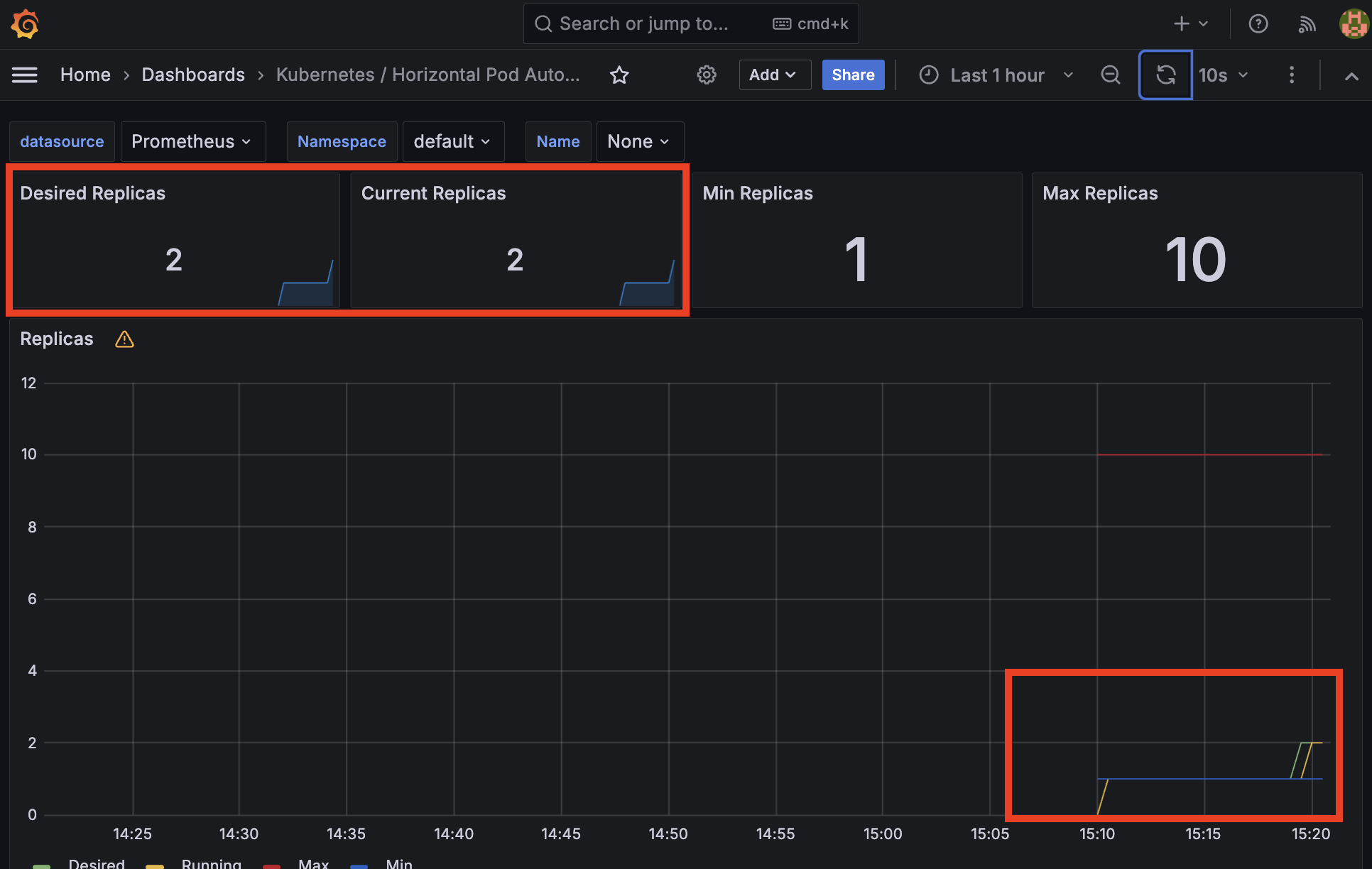This screenshot has height=869, width=1372.
Task: Click the blue Share button
Action: [853, 75]
